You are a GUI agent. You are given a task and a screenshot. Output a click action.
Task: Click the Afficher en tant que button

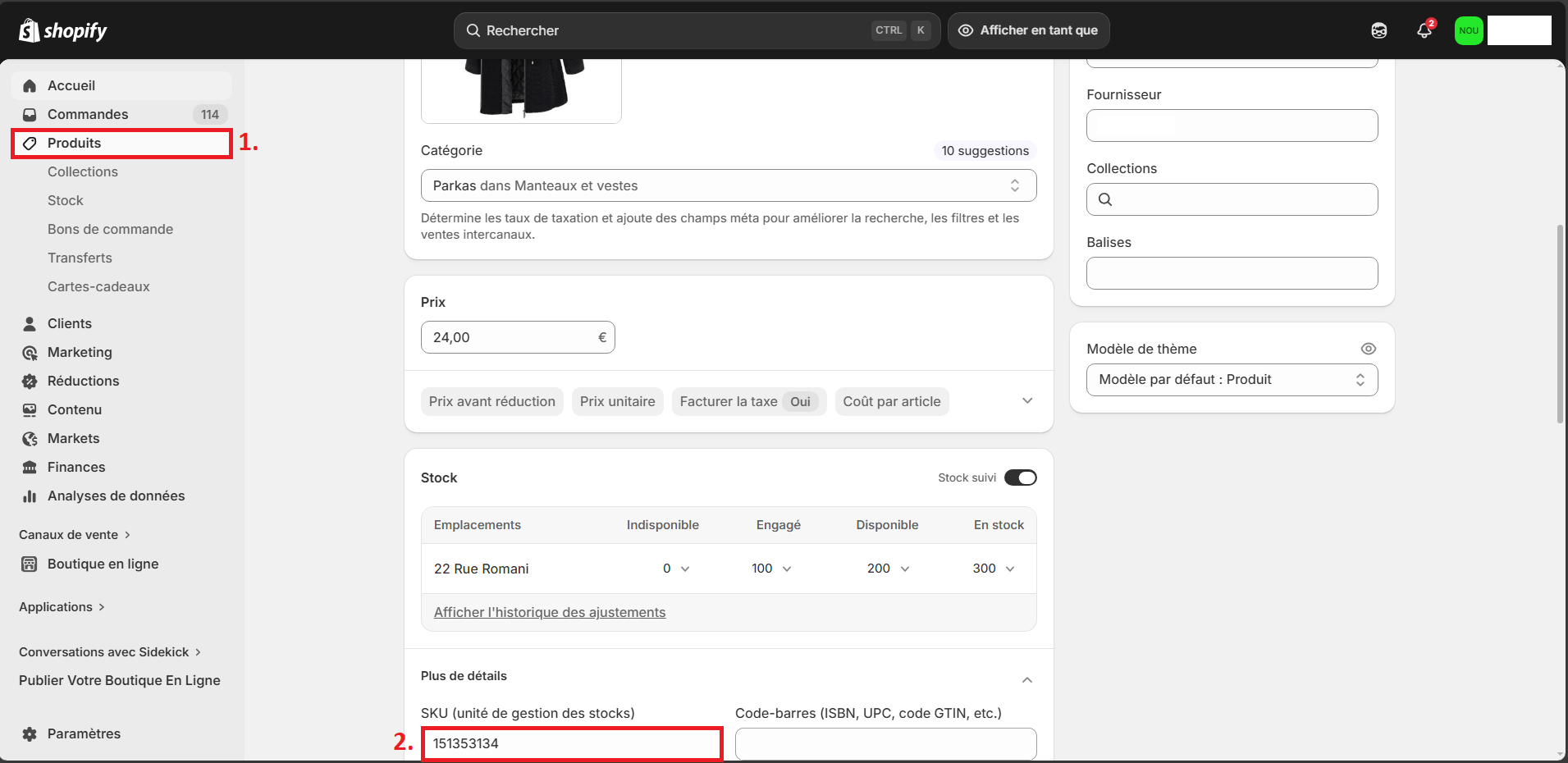click(x=1028, y=30)
